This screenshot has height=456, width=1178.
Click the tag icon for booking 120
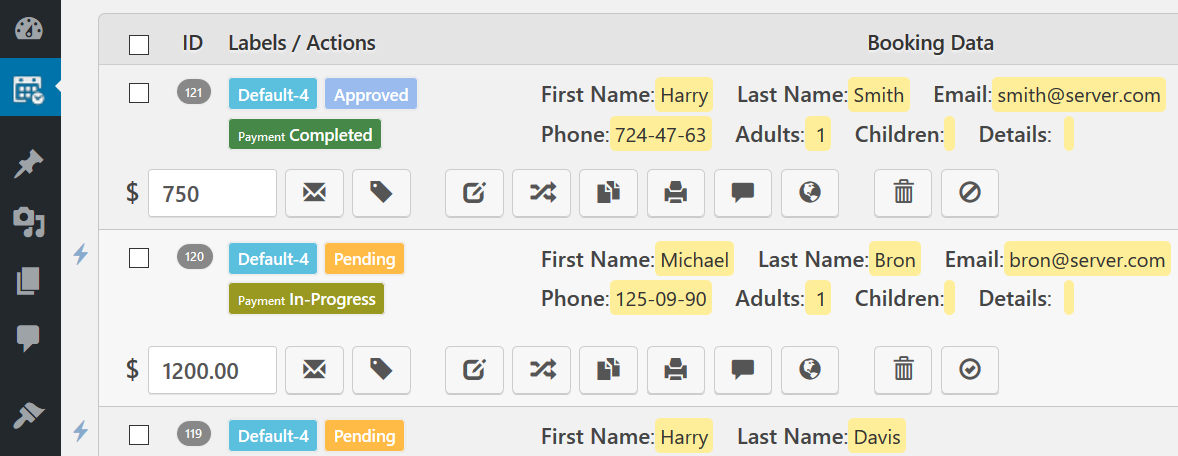382,370
